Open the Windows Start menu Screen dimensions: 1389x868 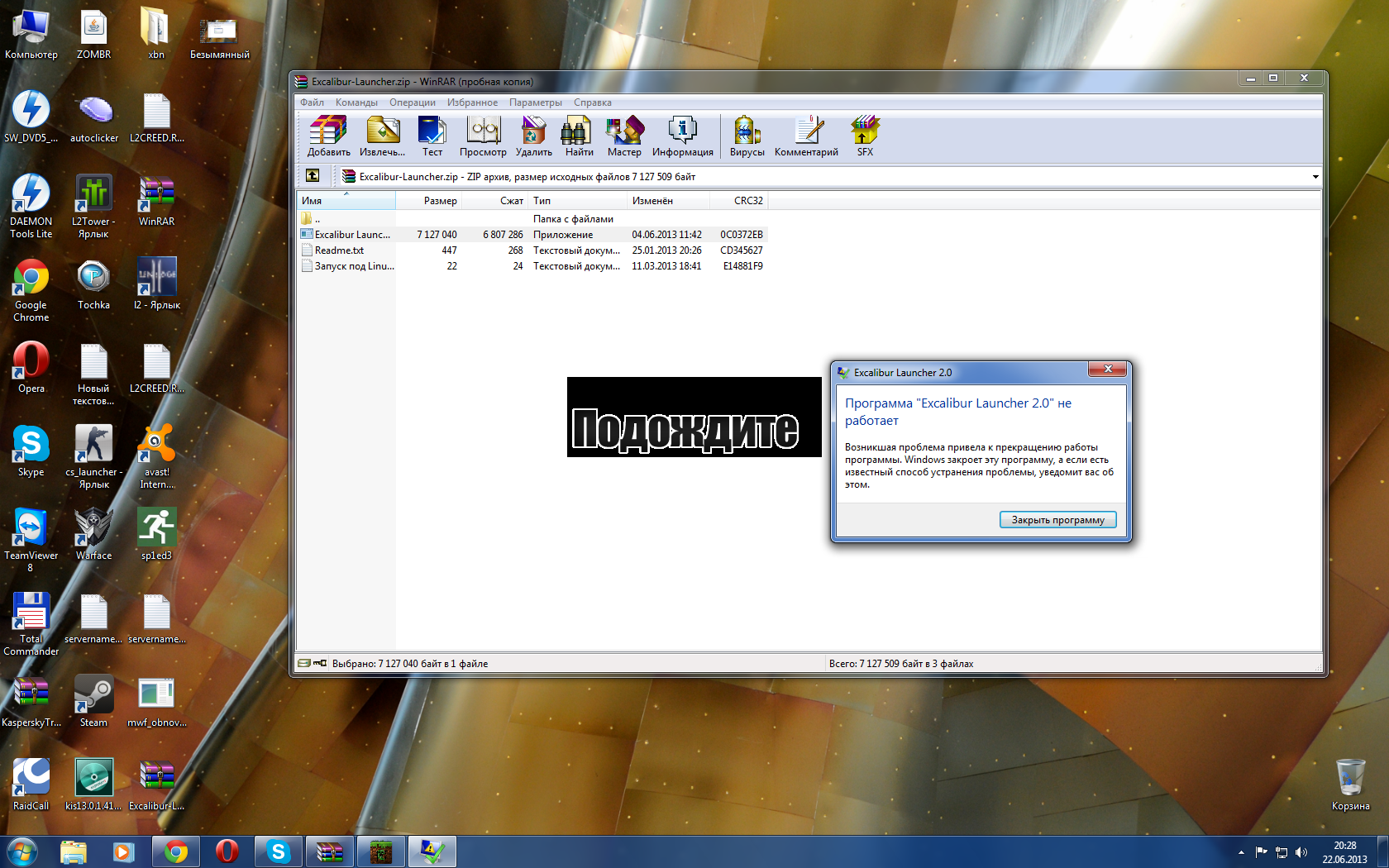pyautogui.click(x=21, y=851)
